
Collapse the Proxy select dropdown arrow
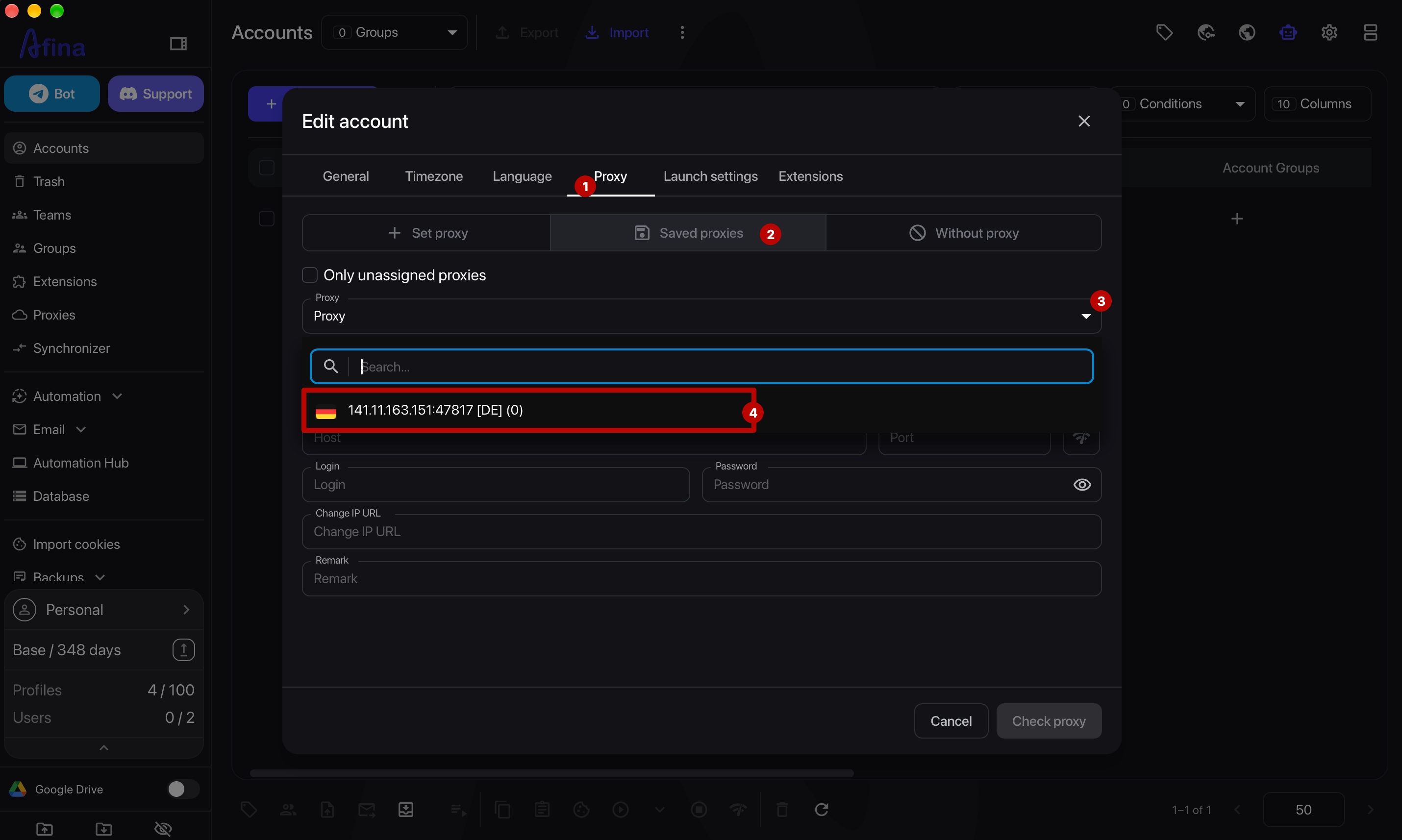[x=1086, y=316]
